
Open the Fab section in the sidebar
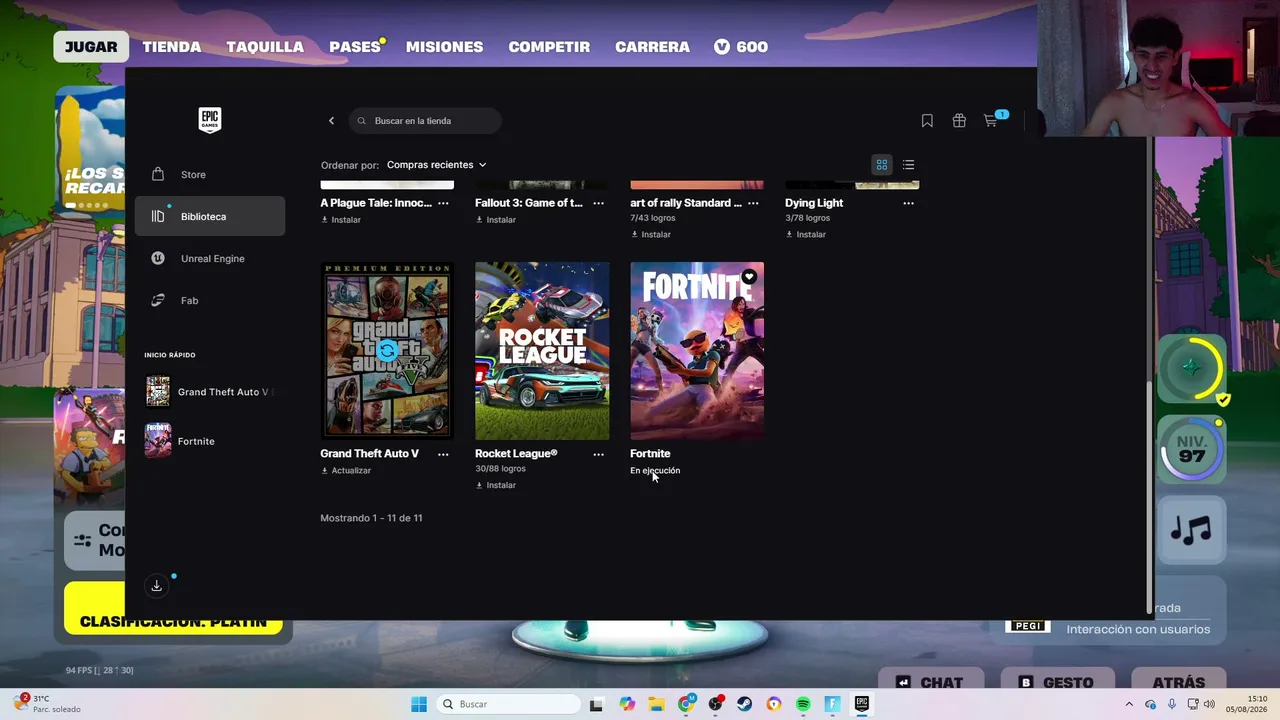point(210,300)
